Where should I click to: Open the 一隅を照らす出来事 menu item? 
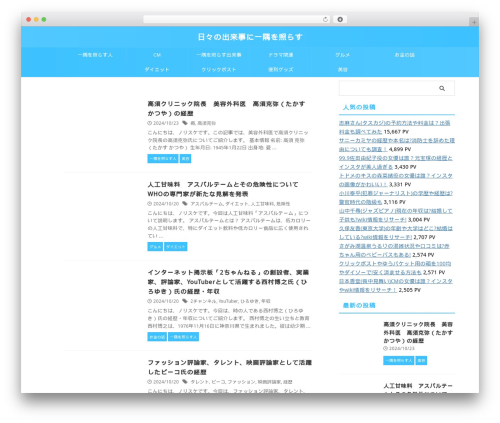pos(219,55)
